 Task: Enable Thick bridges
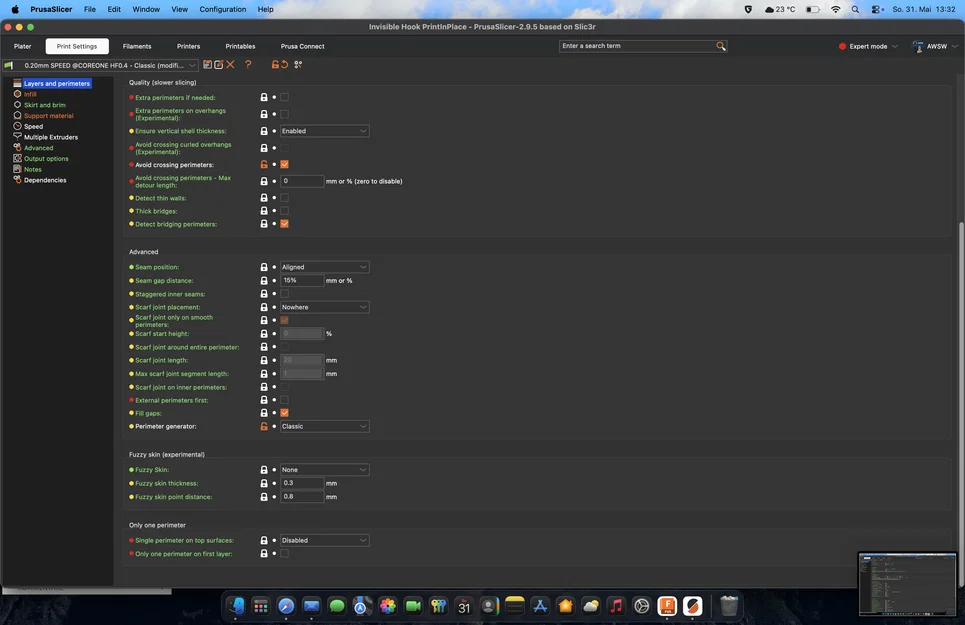(284, 211)
